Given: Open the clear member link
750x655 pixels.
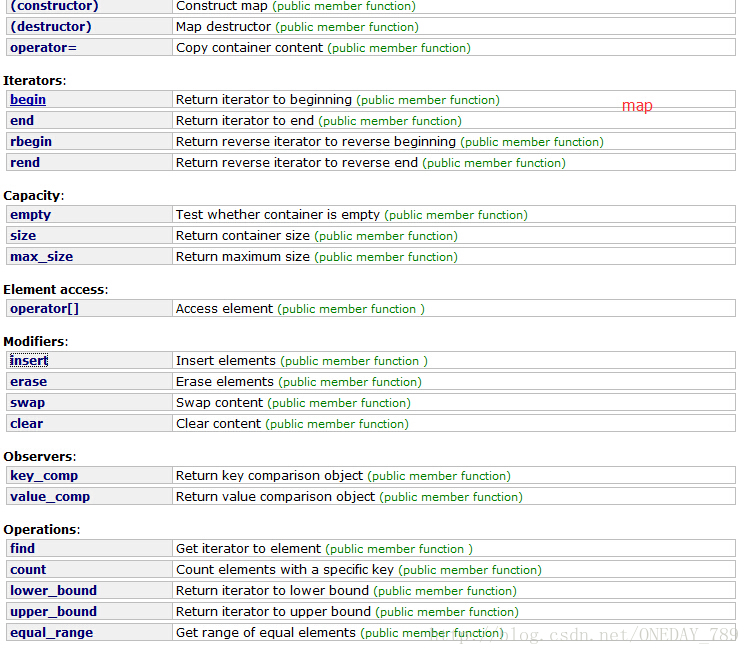Looking at the screenshot, I should [26, 424].
